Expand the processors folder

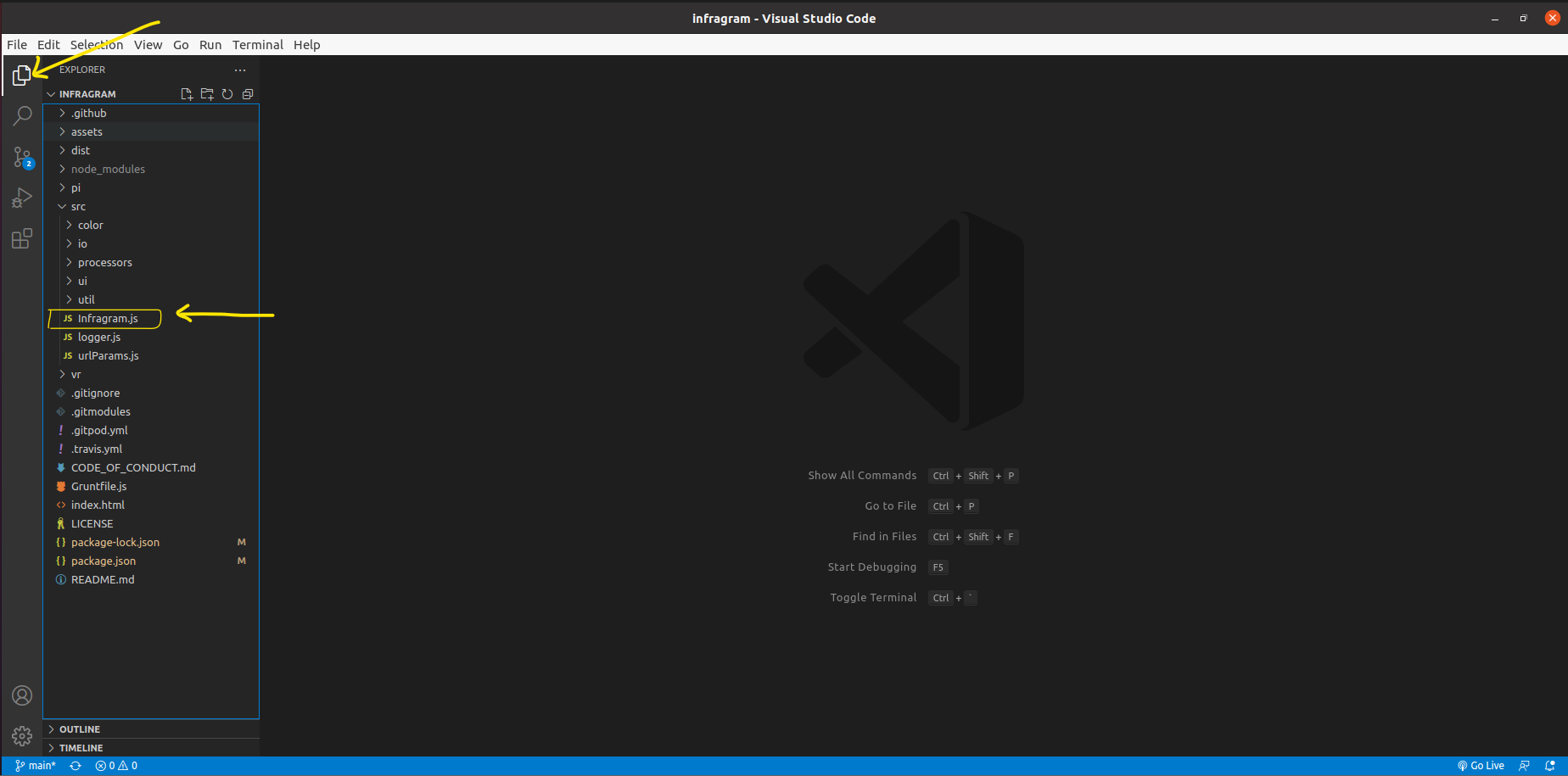click(x=151, y=263)
